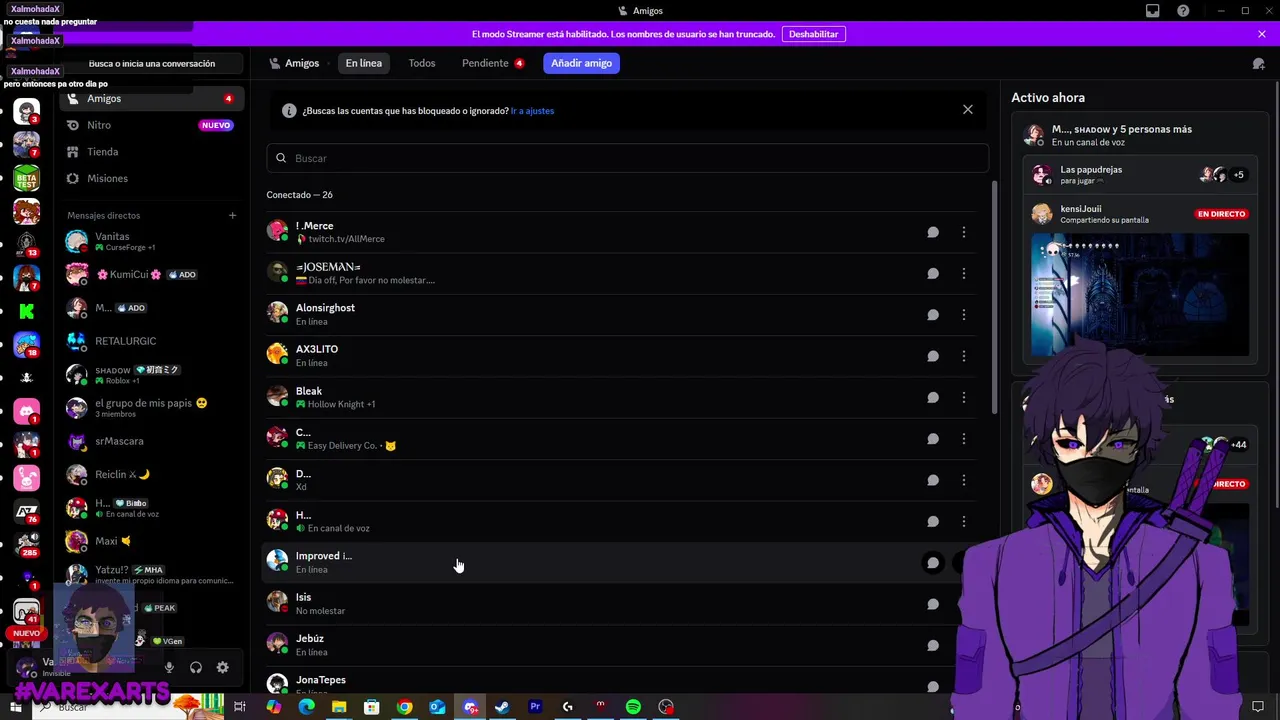Open Discord user settings gear

[223, 667]
